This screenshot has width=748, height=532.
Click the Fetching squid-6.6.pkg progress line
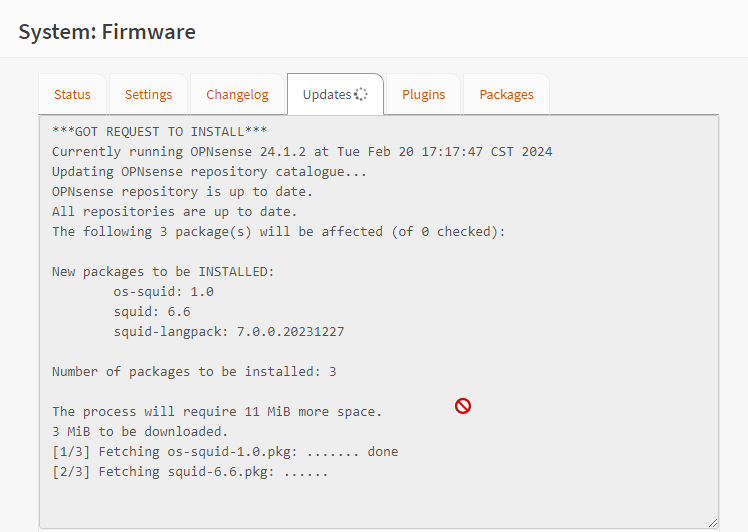[x=190, y=472]
